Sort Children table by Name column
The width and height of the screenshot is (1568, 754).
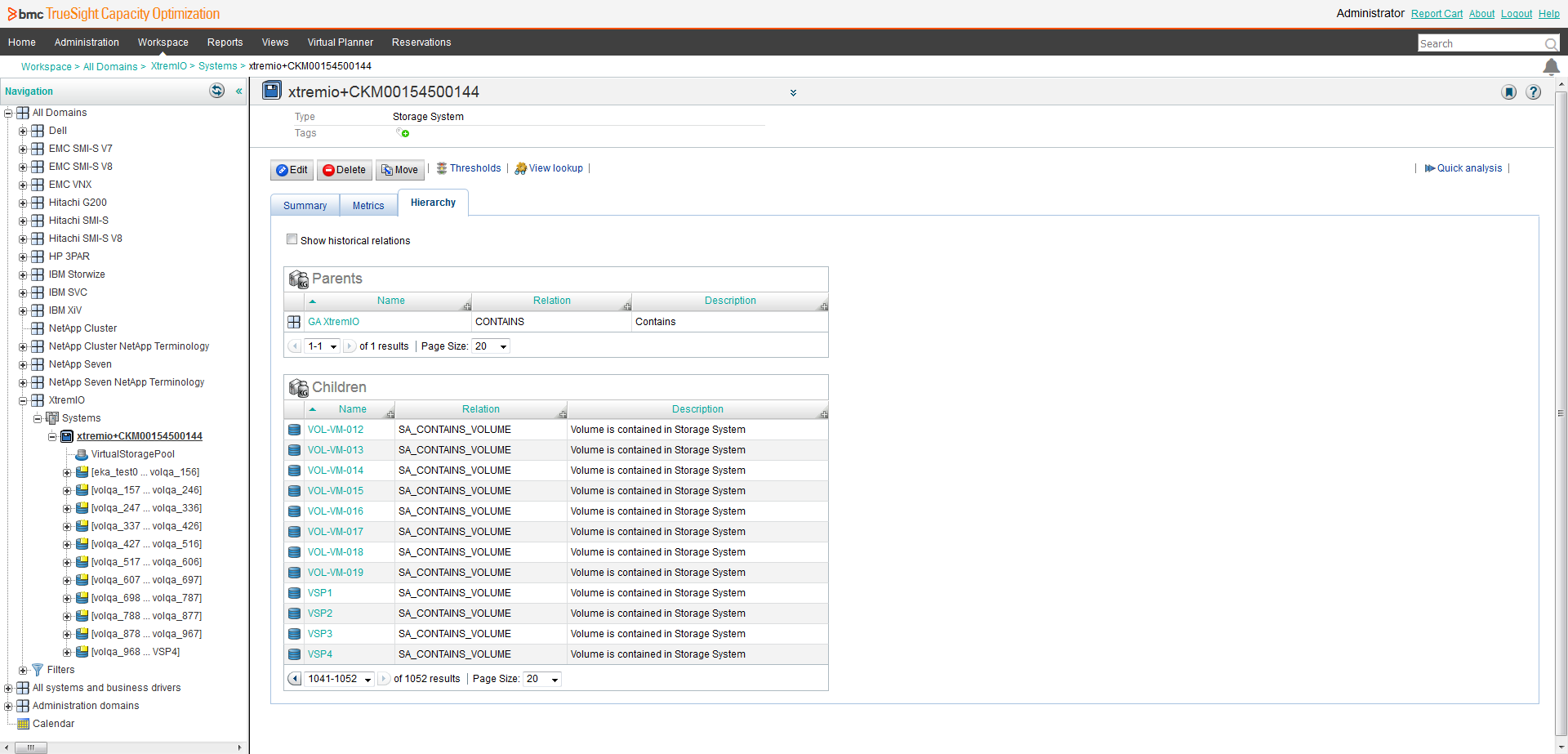[353, 409]
